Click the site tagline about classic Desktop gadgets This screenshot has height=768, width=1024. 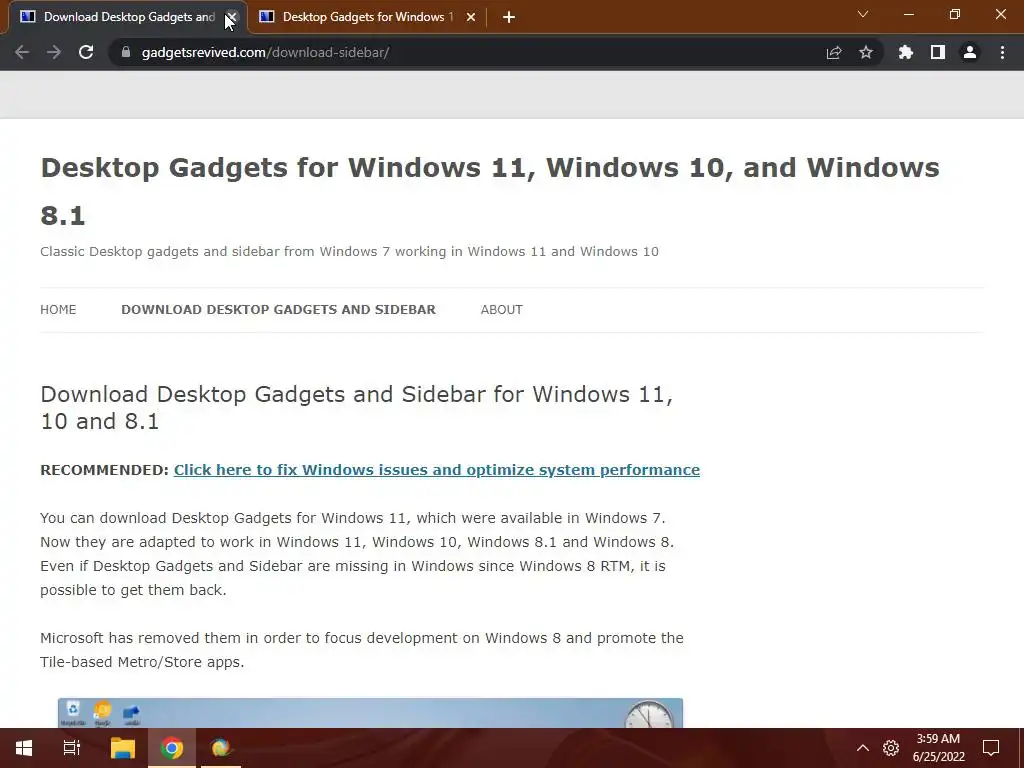coord(349,252)
